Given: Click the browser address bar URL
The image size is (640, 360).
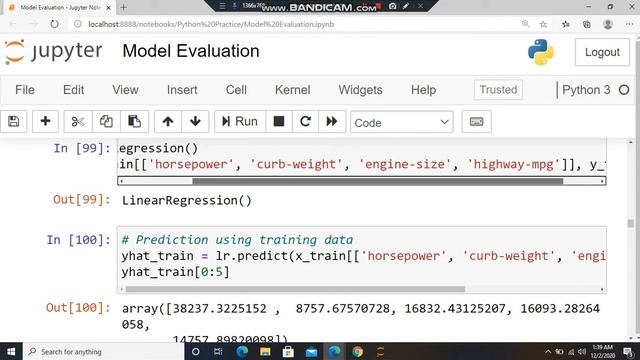Looking at the screenshot, I should (211, 24).
